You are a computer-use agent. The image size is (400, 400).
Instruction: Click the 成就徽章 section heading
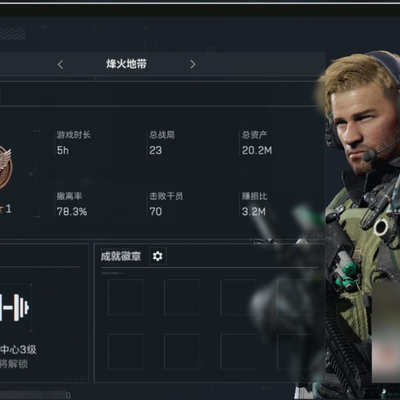121,256
